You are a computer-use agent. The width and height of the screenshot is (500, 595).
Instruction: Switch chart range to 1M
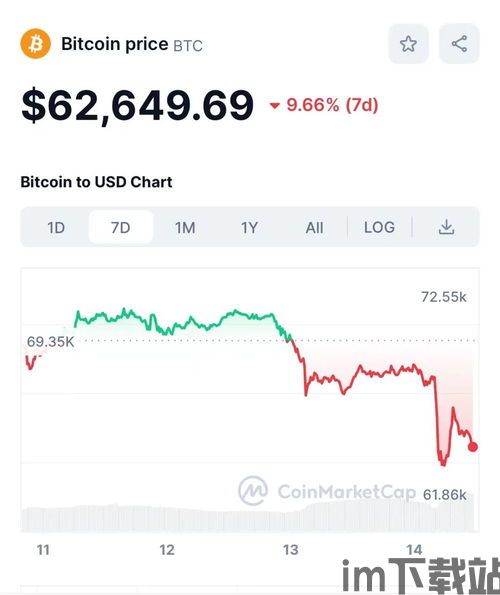tap(185, 228)
